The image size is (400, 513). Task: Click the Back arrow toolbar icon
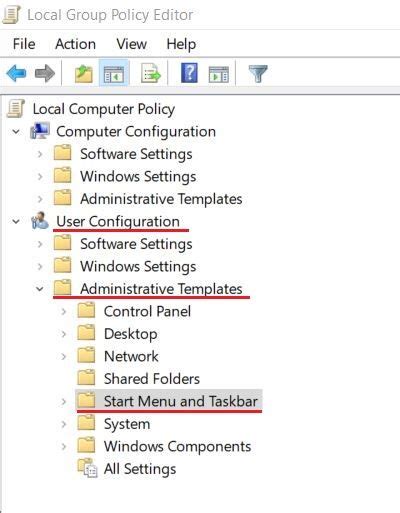(16, 73)
